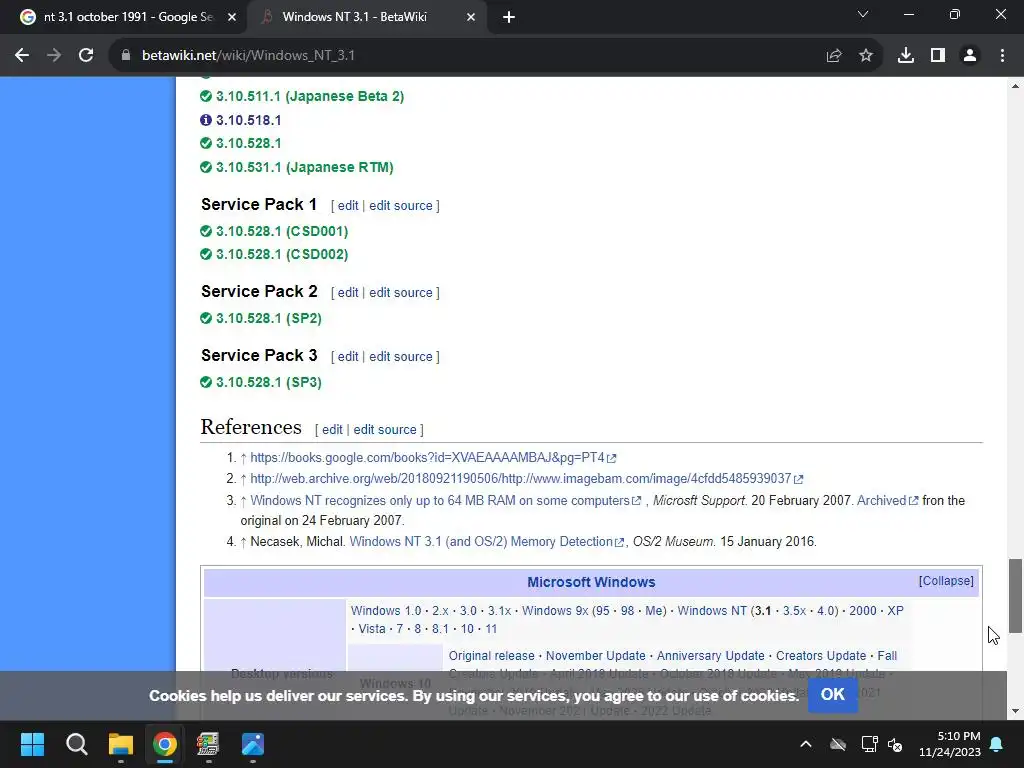Click the Chrome taskbar icon
The height and width of the screenshot is (768, 1024).
click(x=165, y=744)
